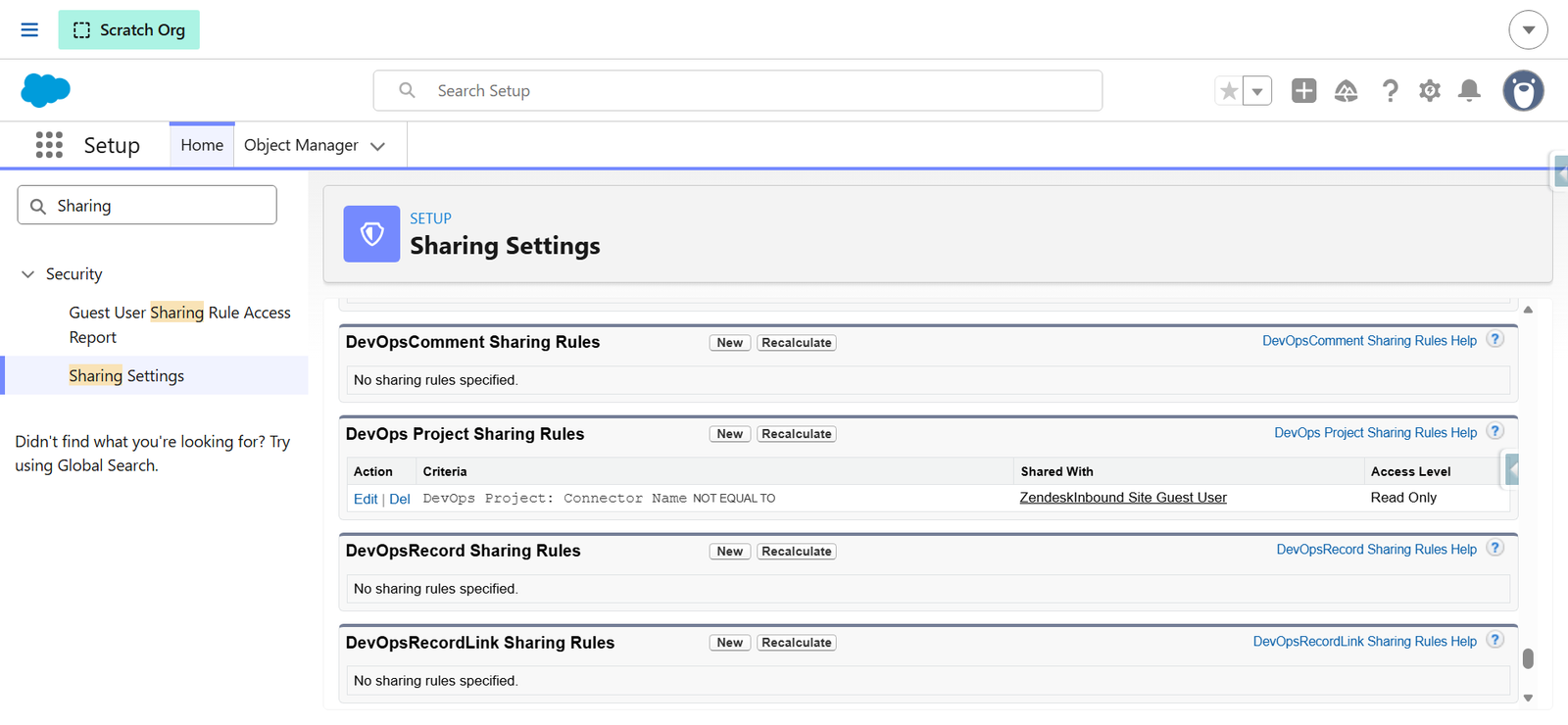
Task: Click Recalculate for DevOpsRecord Sharing Rules
Action: [797, 552]
